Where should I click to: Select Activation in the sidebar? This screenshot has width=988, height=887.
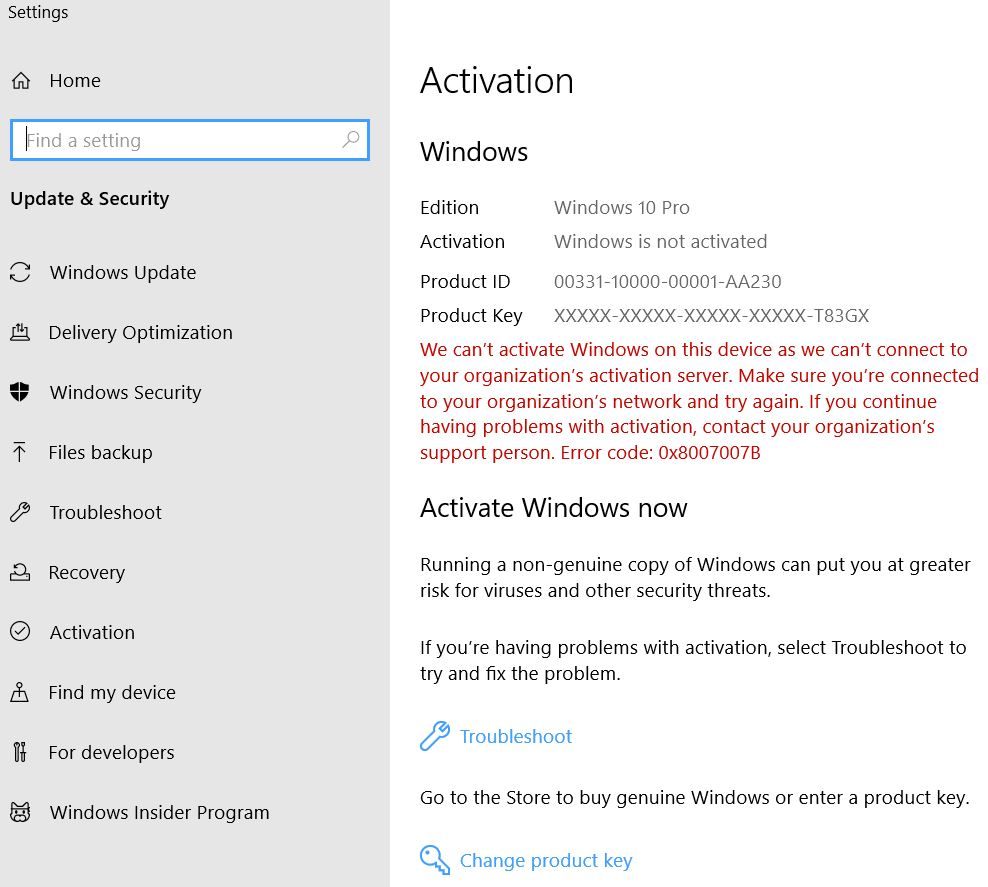click(x=92, y=632)
